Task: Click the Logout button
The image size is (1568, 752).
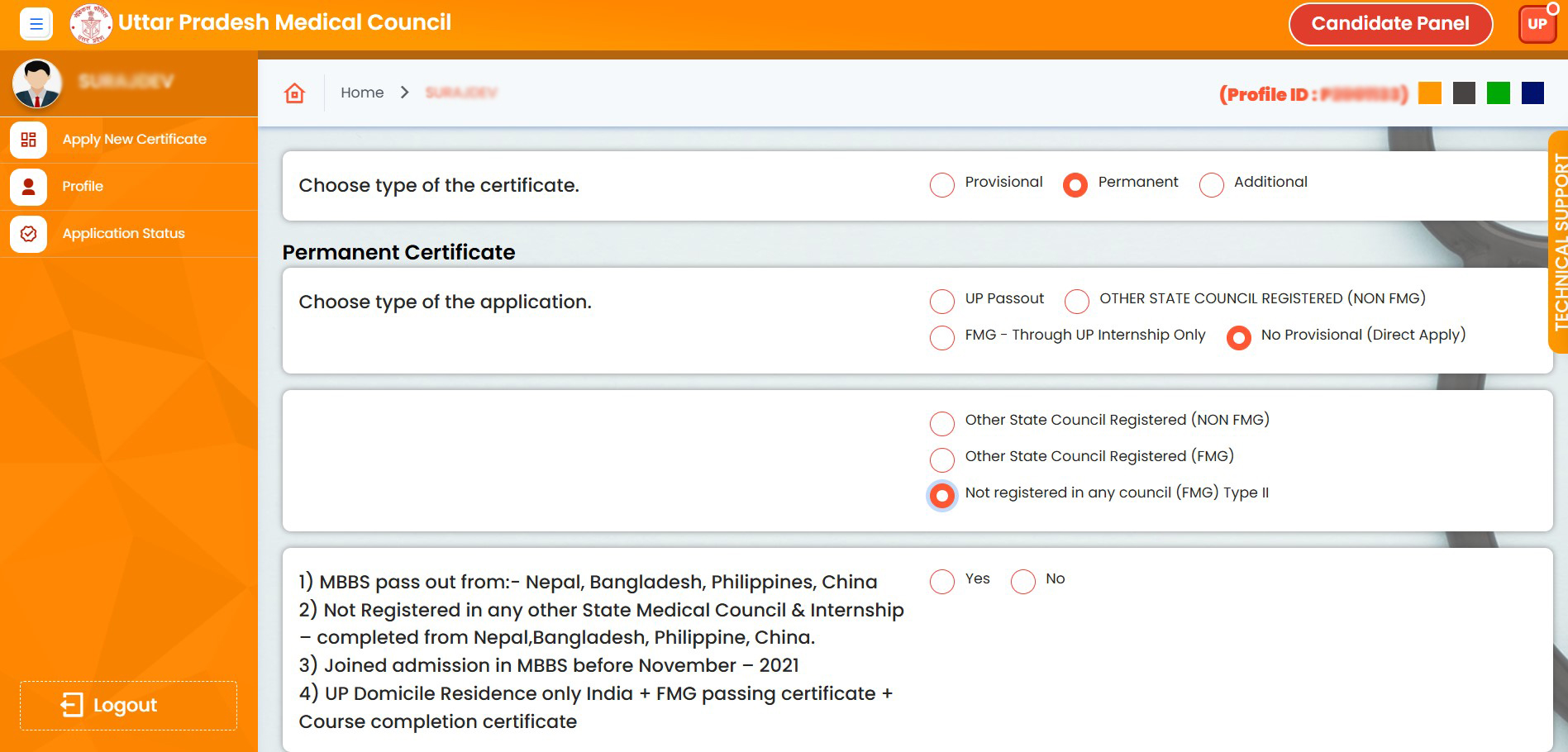Action: [128, 705]
